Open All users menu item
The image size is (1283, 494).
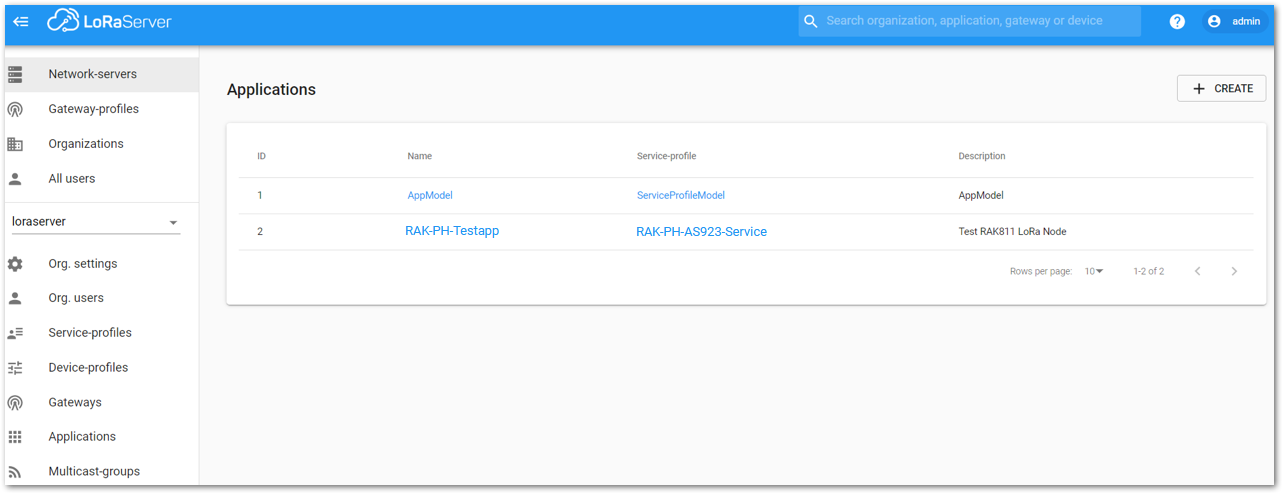click(102, 179)
